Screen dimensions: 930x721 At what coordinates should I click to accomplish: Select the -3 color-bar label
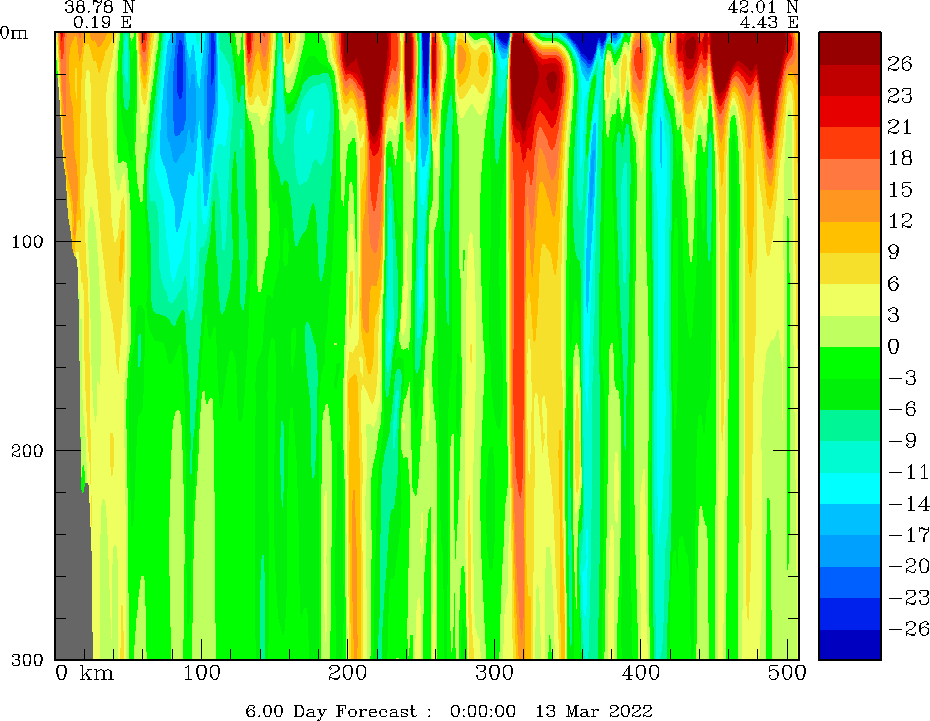click(903, 378)
